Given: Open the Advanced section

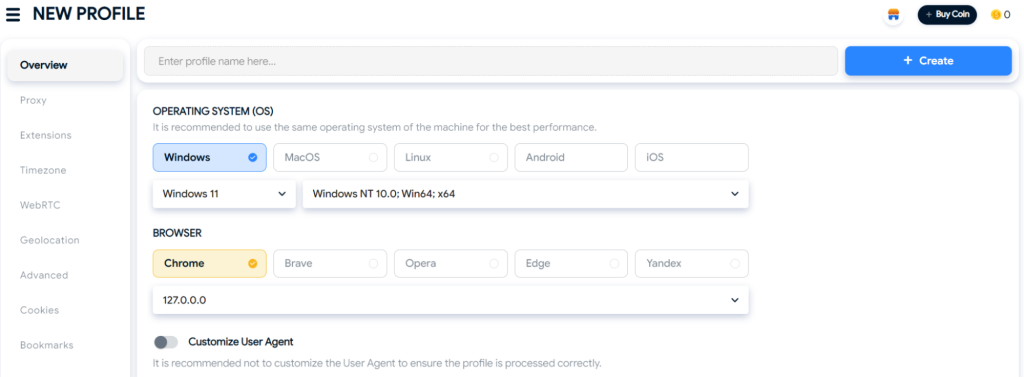Looking at the screenshot, I should point(44,275).
